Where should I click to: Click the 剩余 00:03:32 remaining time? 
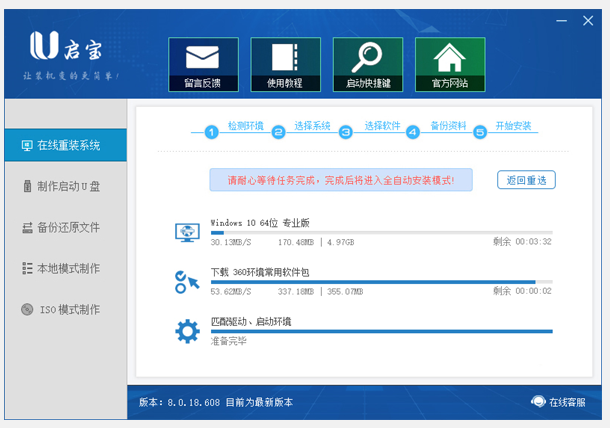(522, 242)
